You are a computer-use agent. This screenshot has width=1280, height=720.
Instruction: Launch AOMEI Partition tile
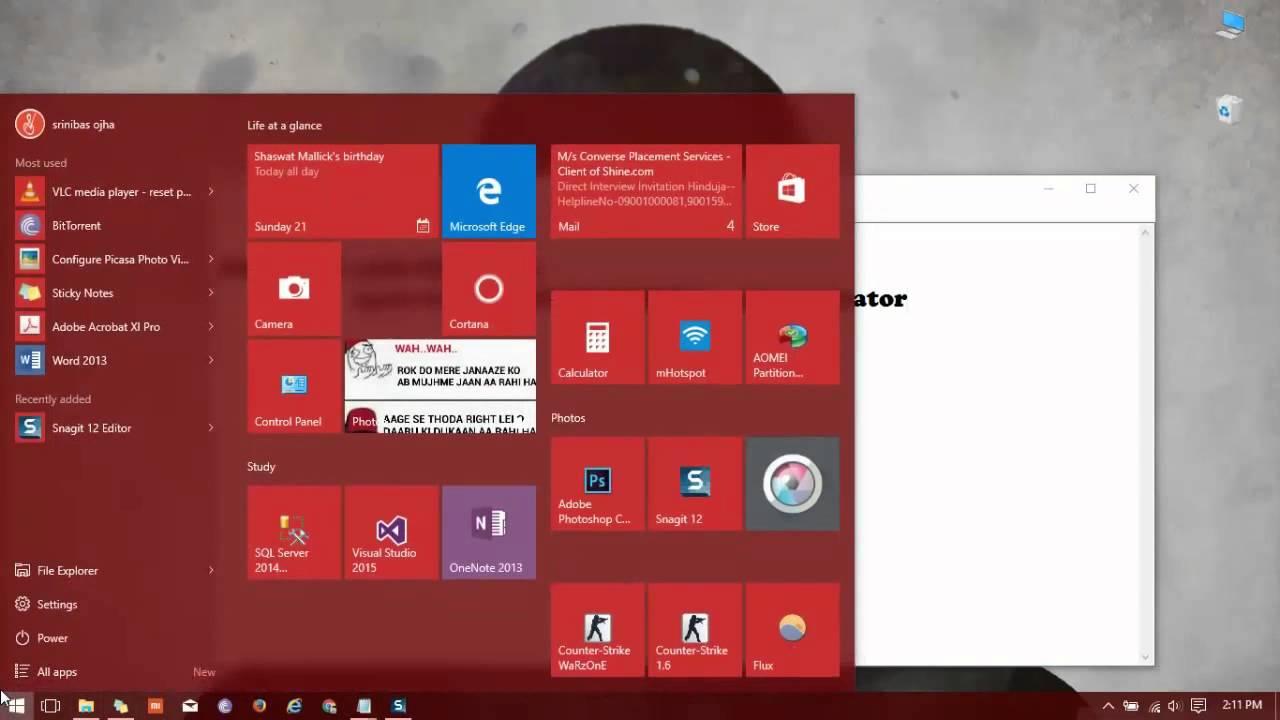click(x=792, y=337)
